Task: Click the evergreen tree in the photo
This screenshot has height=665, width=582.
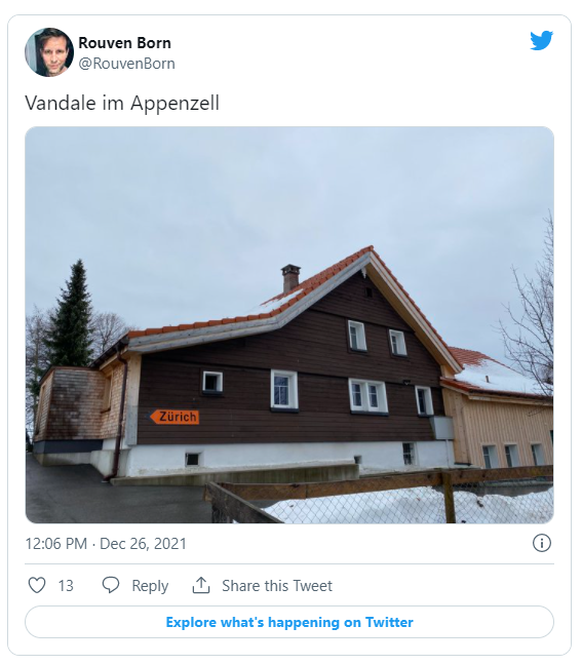Action: [x=71, y=314]
